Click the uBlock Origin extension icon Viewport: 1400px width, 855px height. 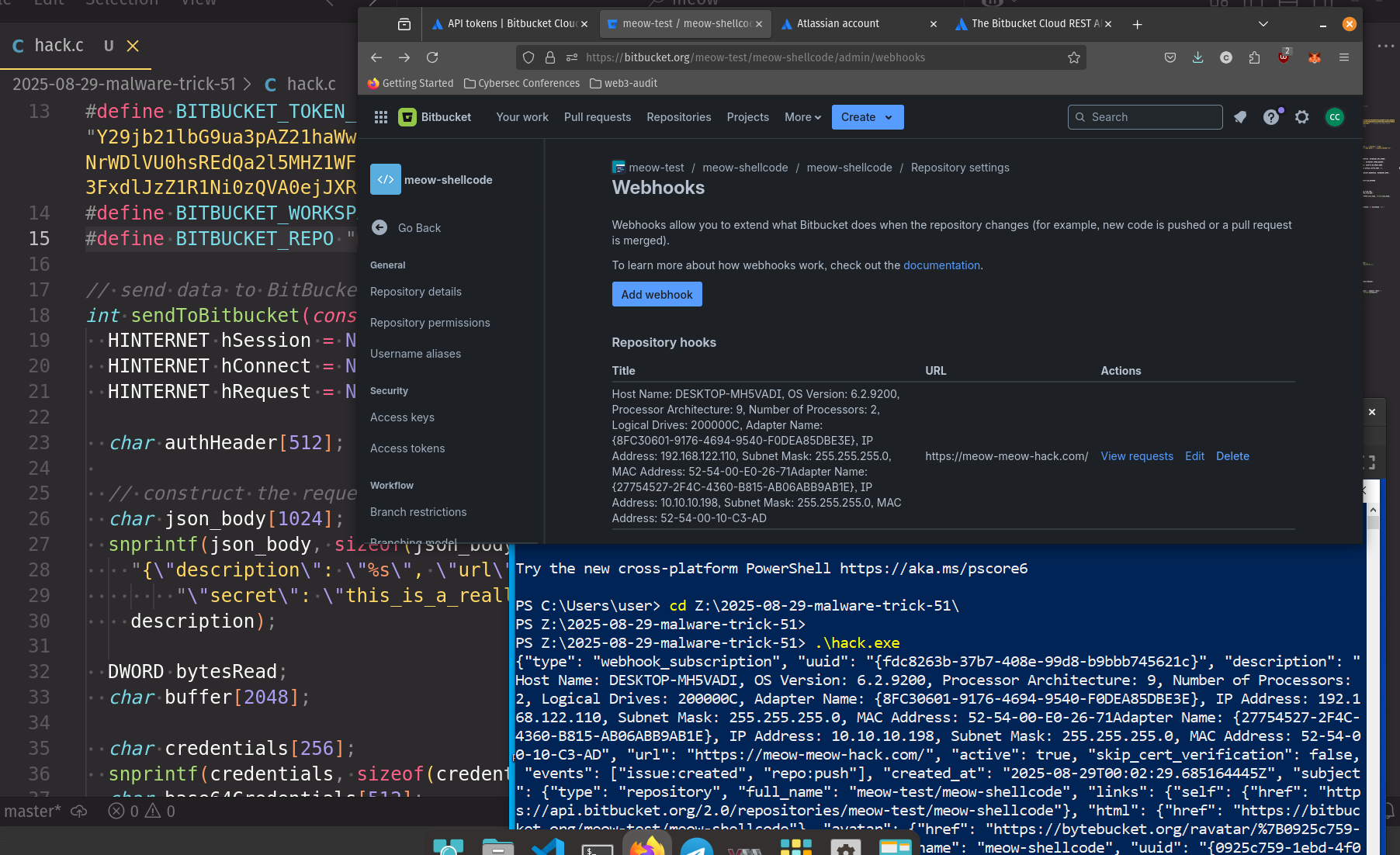[x=1284, y=57]
